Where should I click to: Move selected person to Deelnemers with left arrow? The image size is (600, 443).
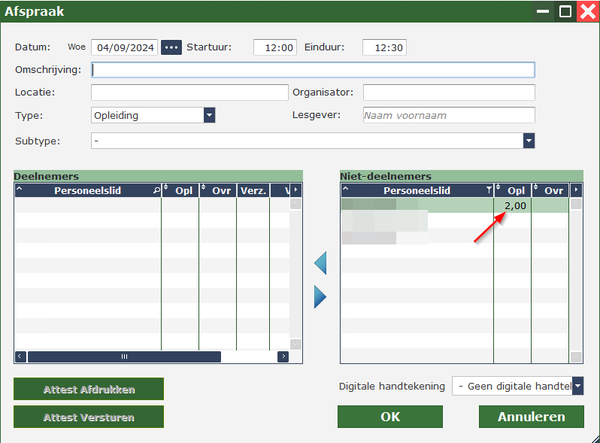pos(321,263)
